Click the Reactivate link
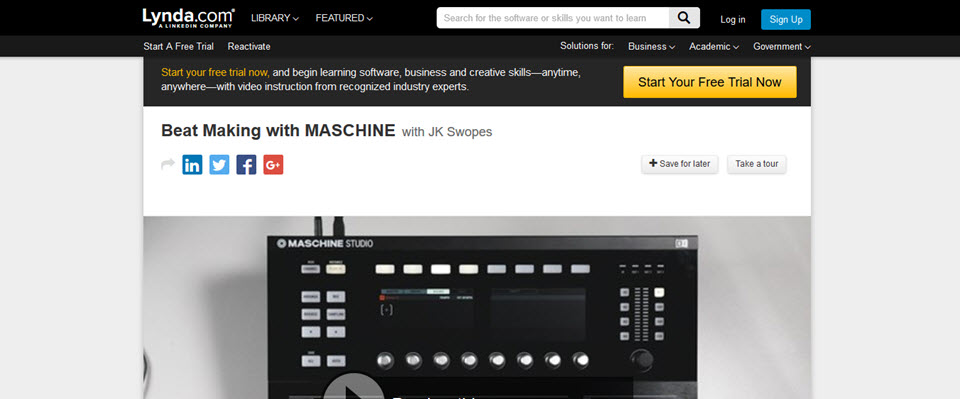The height and width of the screenshot is (399, 960). (x=249, y=47)
